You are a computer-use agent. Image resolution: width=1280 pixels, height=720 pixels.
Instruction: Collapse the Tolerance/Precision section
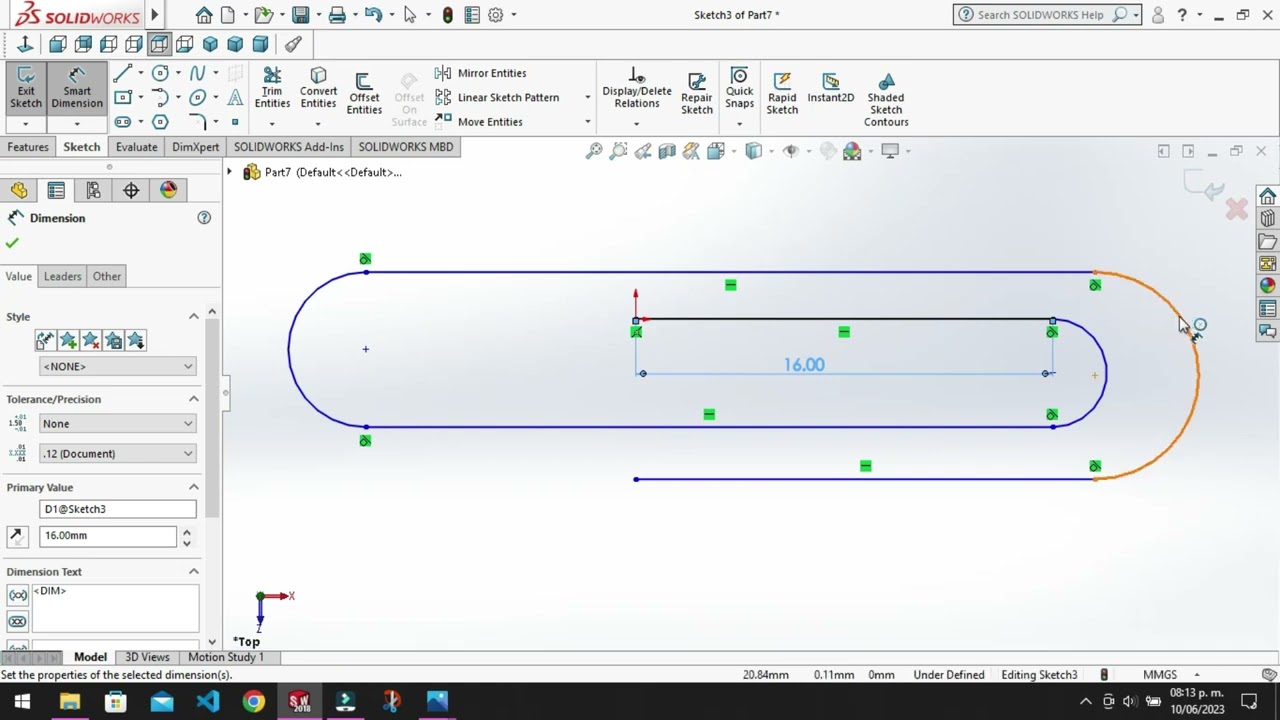pyautogui.click(x=194, y=399)
